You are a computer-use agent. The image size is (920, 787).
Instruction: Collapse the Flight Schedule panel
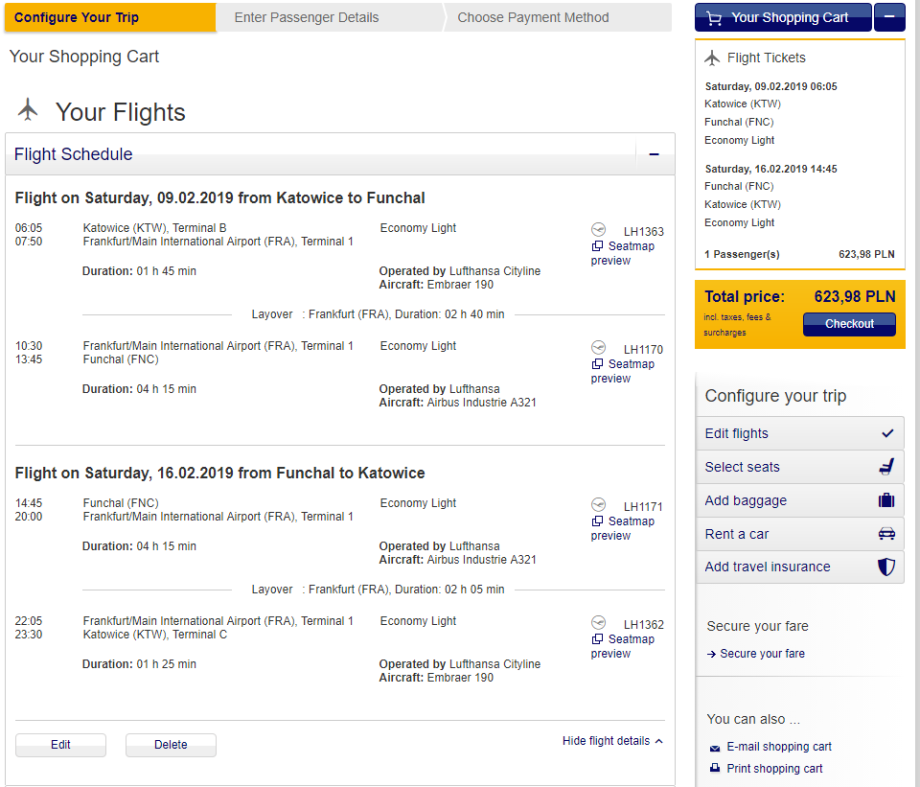coord(654,155)
